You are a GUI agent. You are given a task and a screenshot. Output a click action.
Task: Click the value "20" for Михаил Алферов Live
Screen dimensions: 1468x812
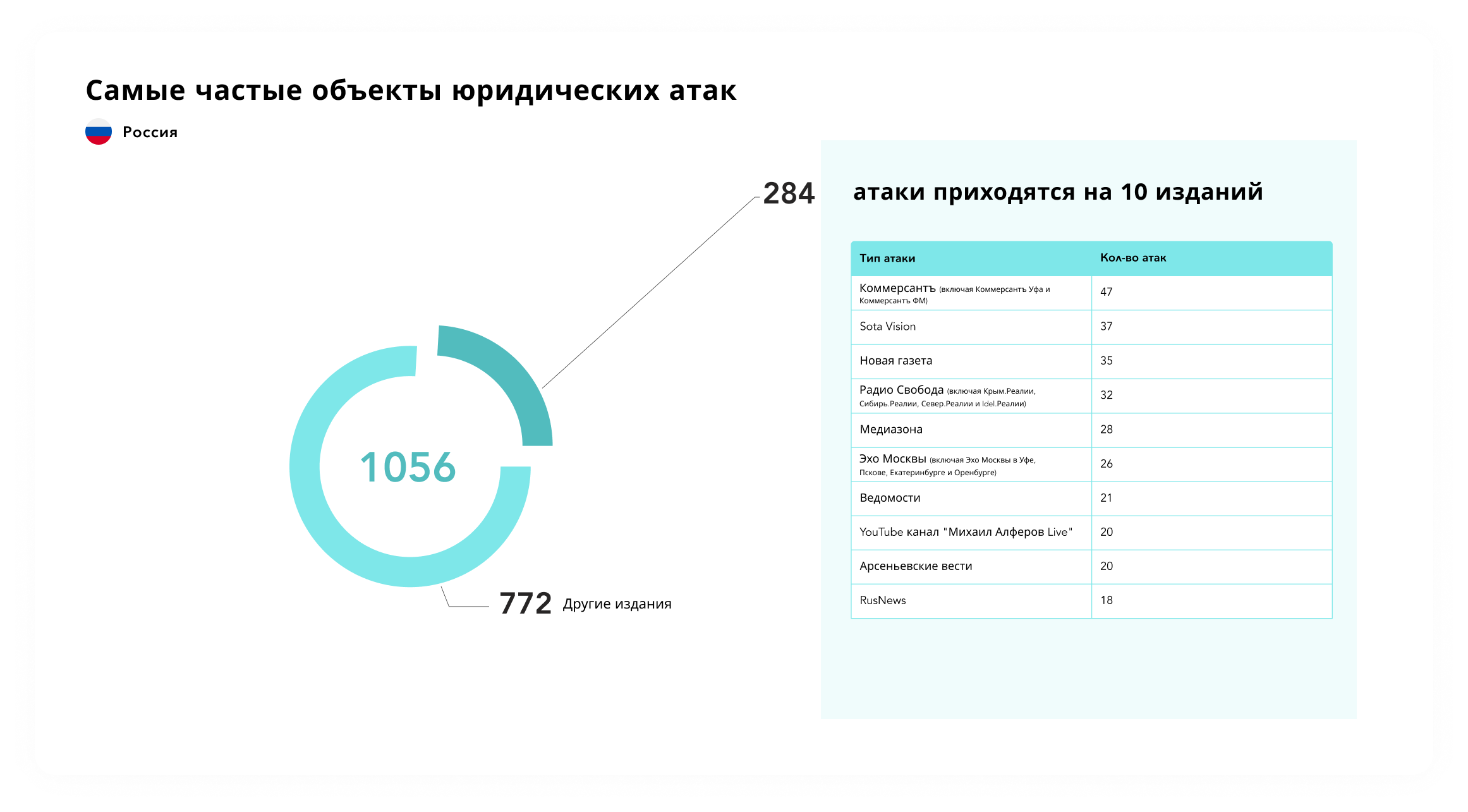(1106, 532)
